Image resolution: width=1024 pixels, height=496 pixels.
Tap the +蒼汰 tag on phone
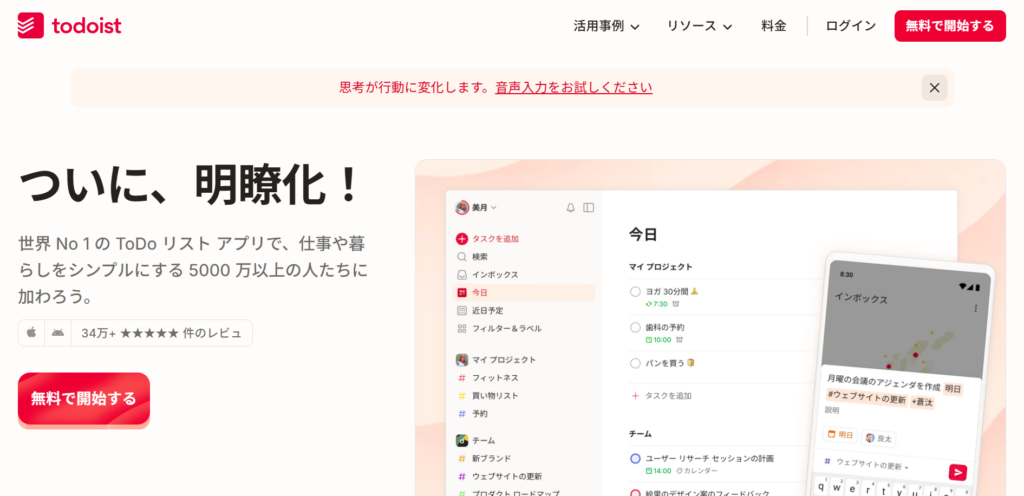[923, 402]
